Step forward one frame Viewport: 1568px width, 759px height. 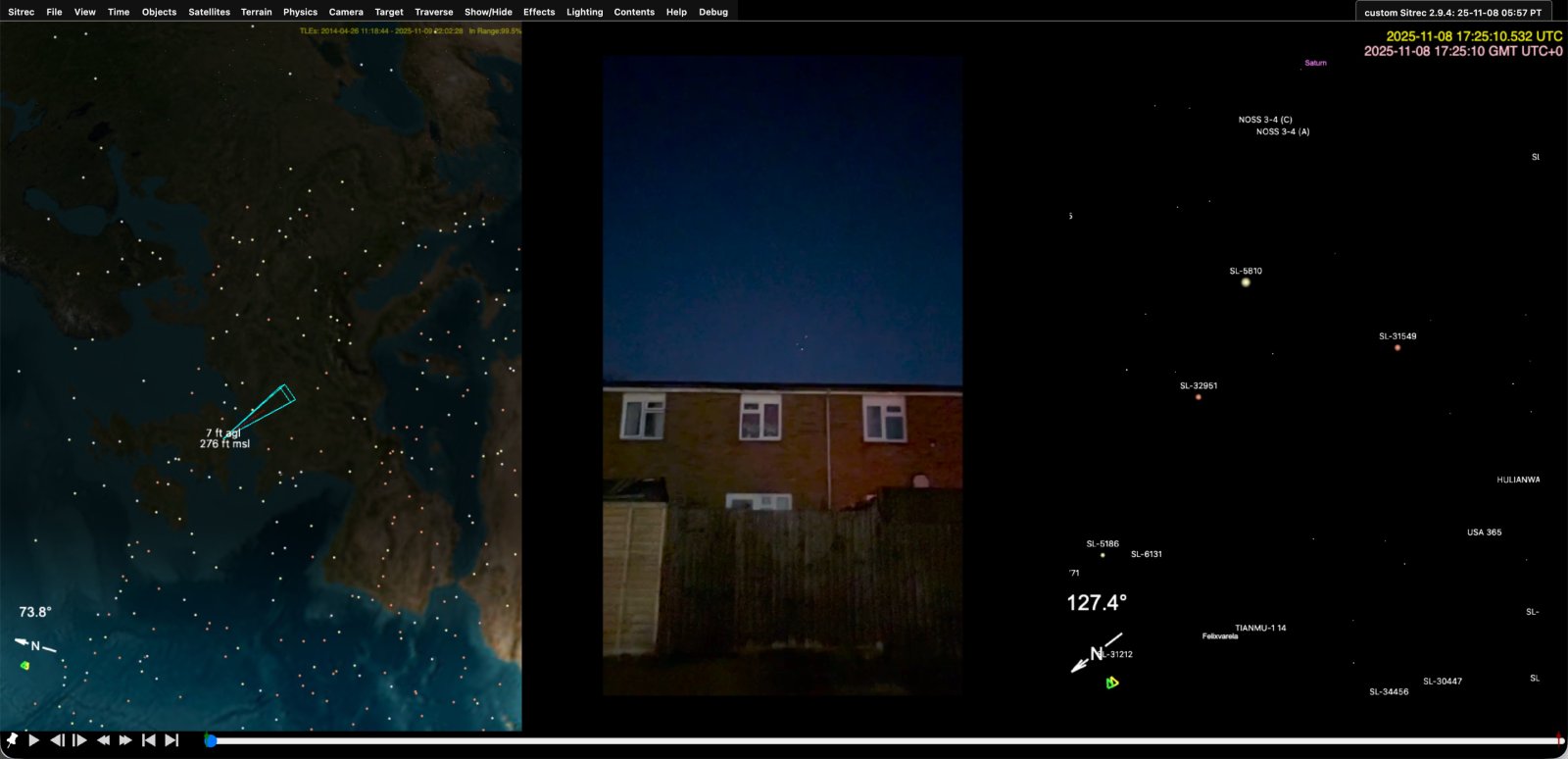(80, 740)
